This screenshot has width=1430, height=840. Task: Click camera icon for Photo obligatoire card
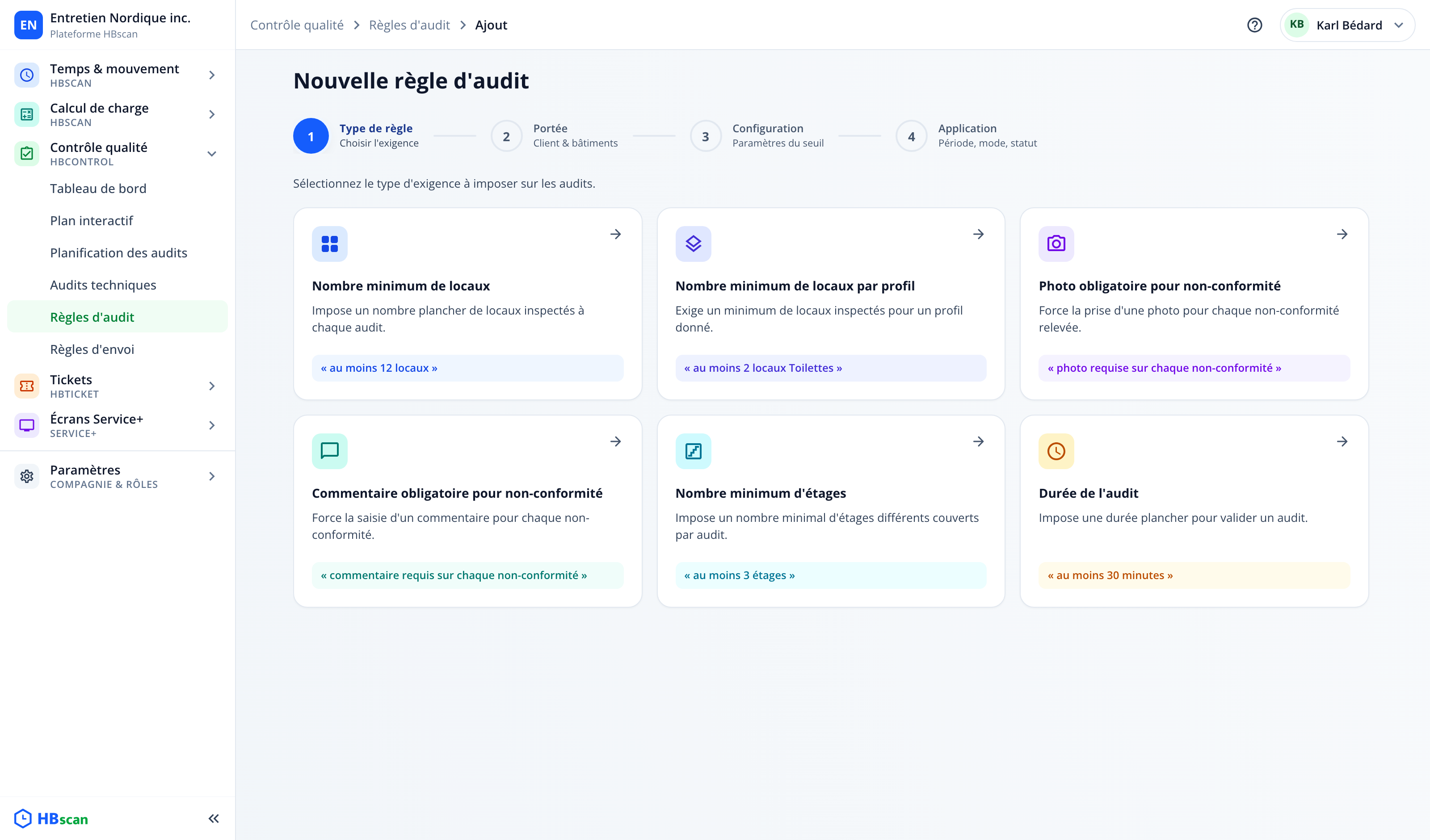tap(1056, 244)
